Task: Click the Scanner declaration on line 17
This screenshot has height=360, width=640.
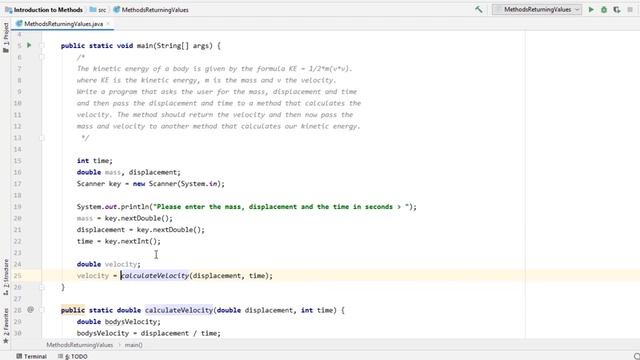Action: click(x=151, y=184)
